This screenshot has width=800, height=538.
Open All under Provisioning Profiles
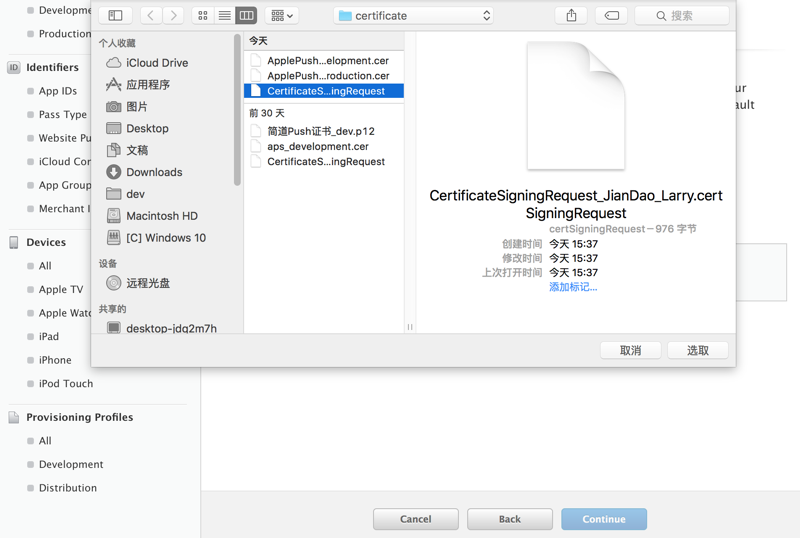[x=45, y=441]
